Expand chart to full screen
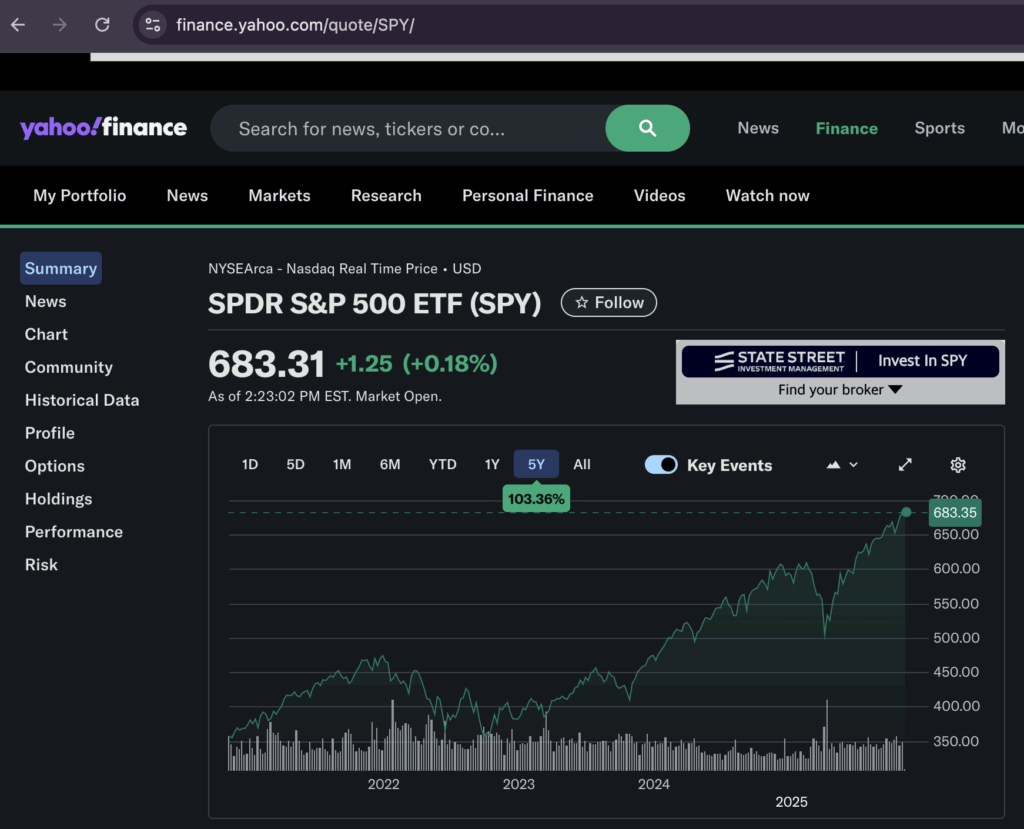Screen dimensions: 1024x829 click(x=905, y=465)
